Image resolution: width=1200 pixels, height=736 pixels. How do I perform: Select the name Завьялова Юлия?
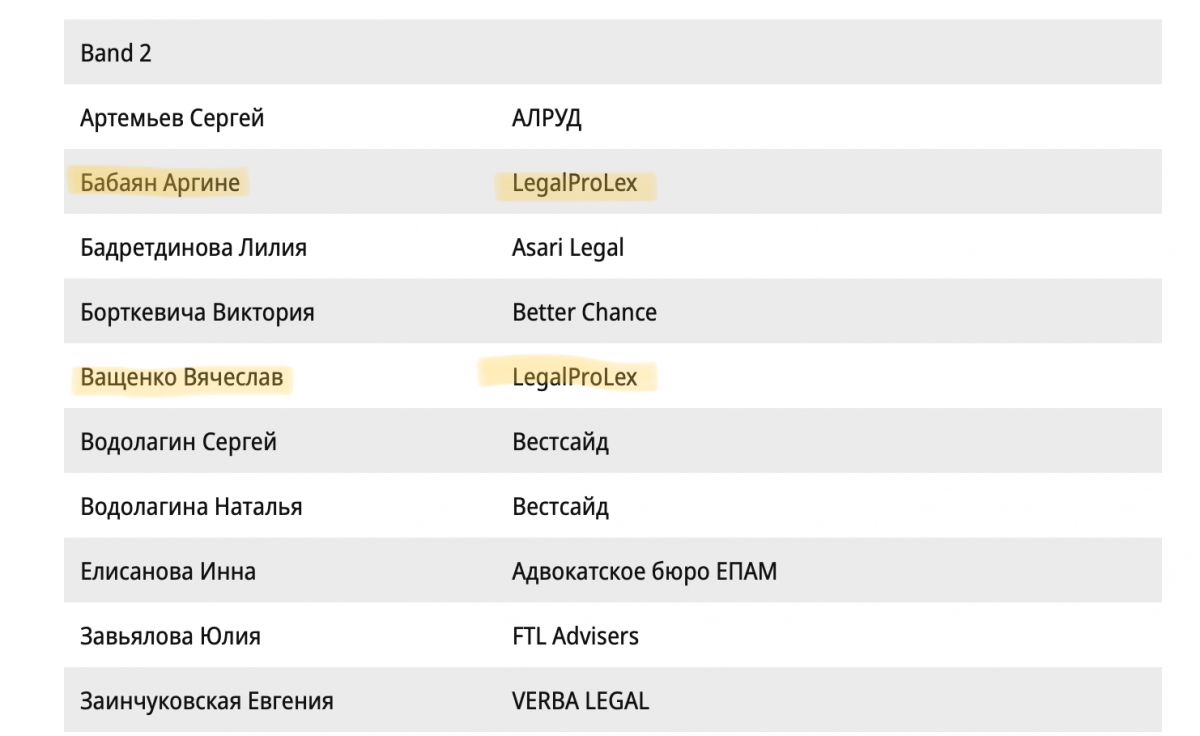coord(170,636)
